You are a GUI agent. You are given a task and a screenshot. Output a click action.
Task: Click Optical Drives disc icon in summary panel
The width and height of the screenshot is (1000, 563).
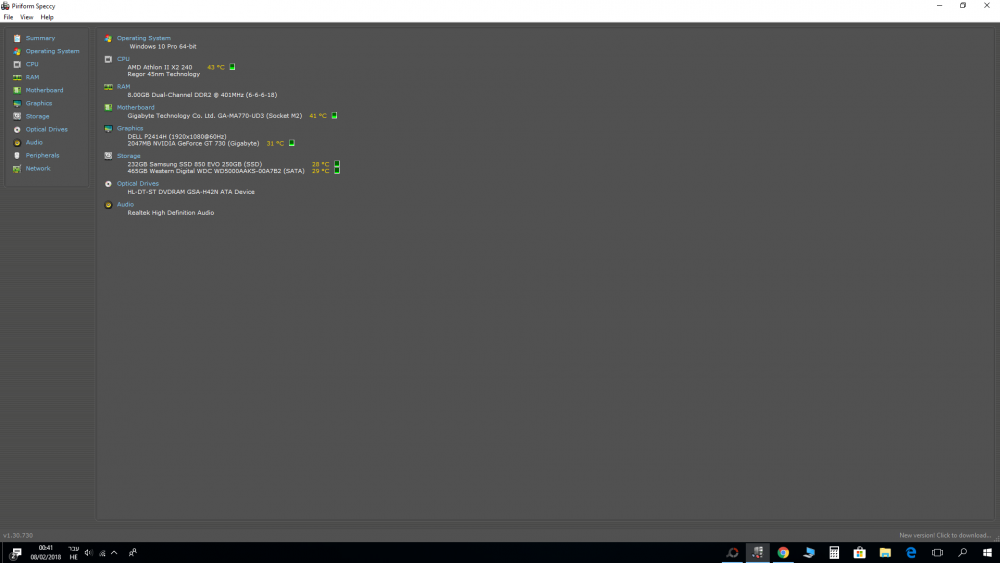pyautogui.click(x=108, y=184)
